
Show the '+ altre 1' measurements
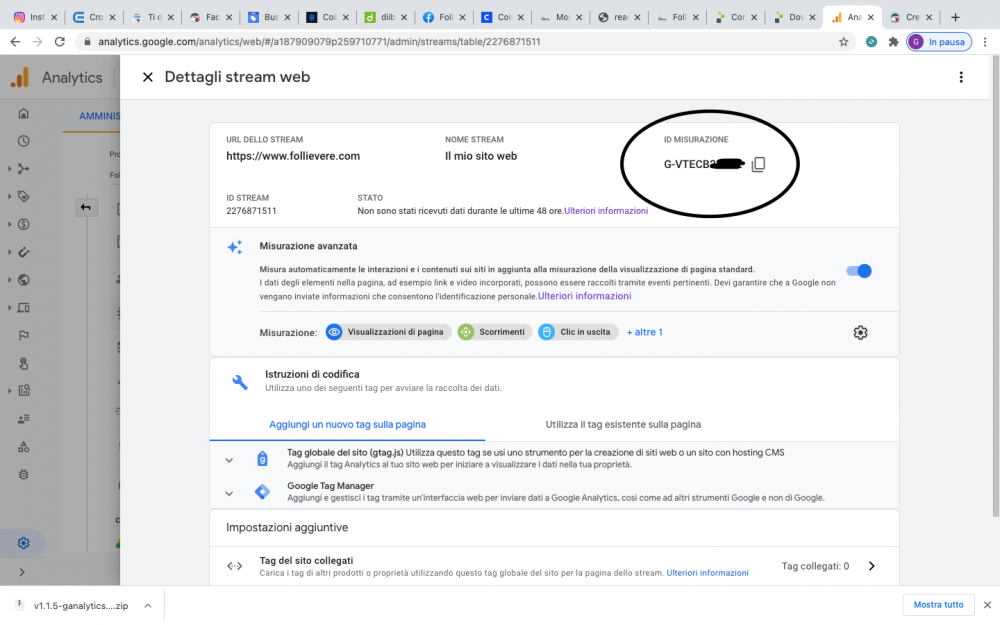coord(644,332)
